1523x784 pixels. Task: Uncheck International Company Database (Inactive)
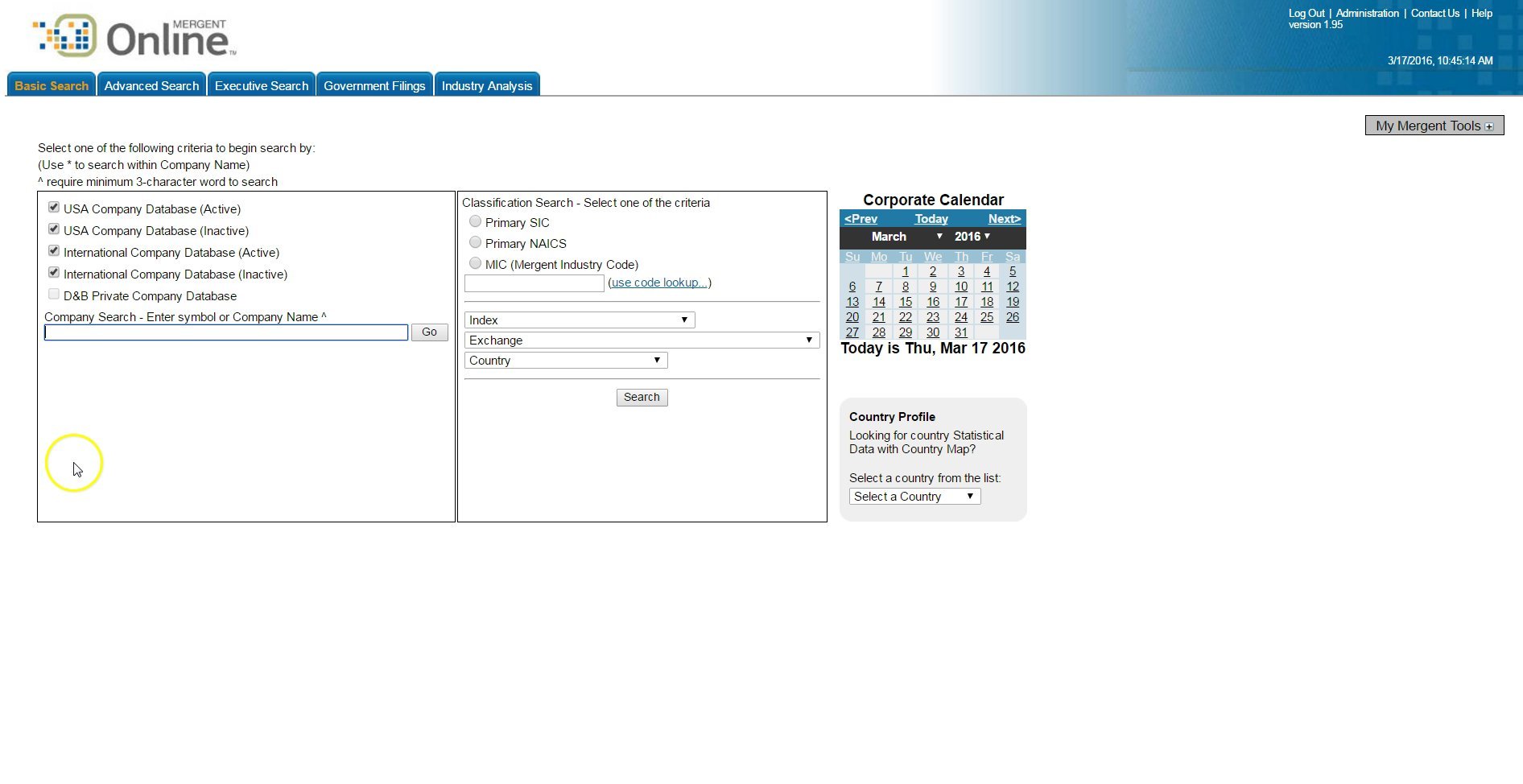coord(53,272)
